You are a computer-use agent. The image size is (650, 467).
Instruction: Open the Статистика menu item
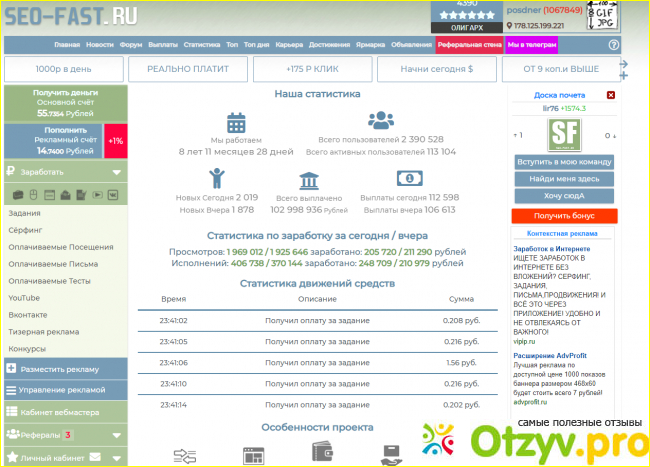(202, 45)
